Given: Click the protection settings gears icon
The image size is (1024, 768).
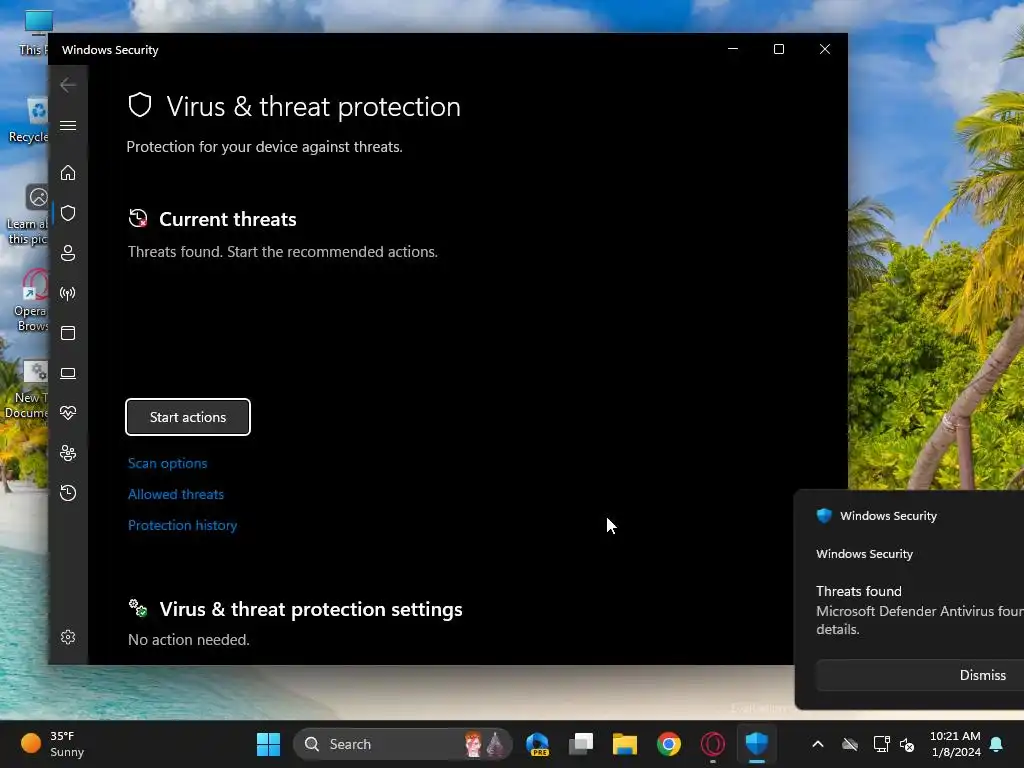Looking at the screenshot, I should [x=138, y=608].
